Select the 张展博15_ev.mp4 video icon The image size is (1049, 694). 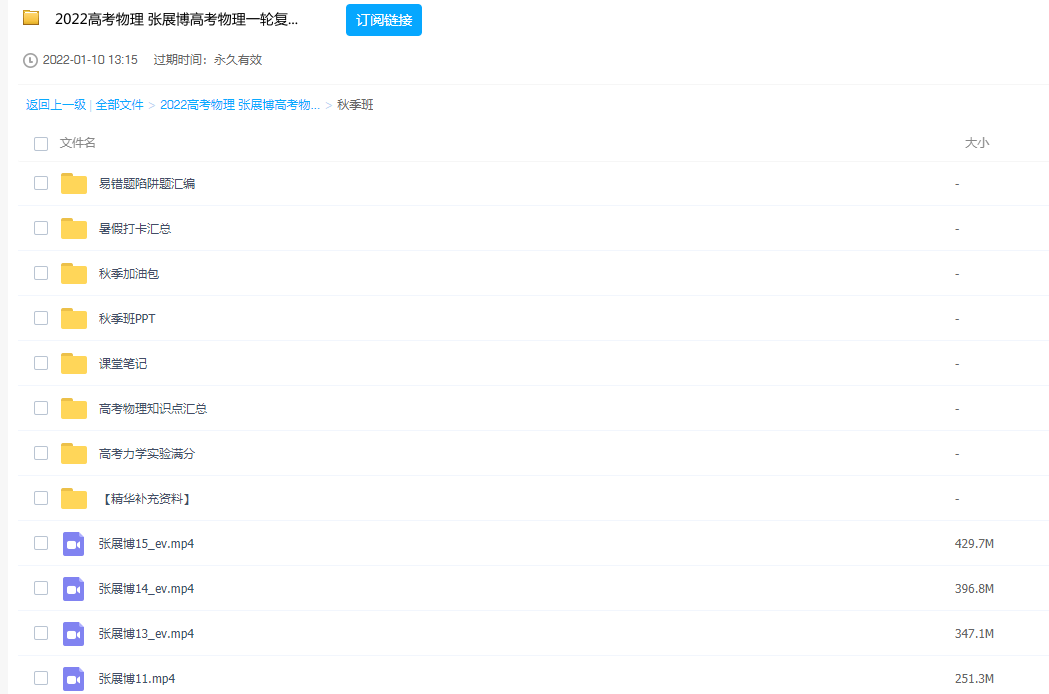(x=74, y=543)
